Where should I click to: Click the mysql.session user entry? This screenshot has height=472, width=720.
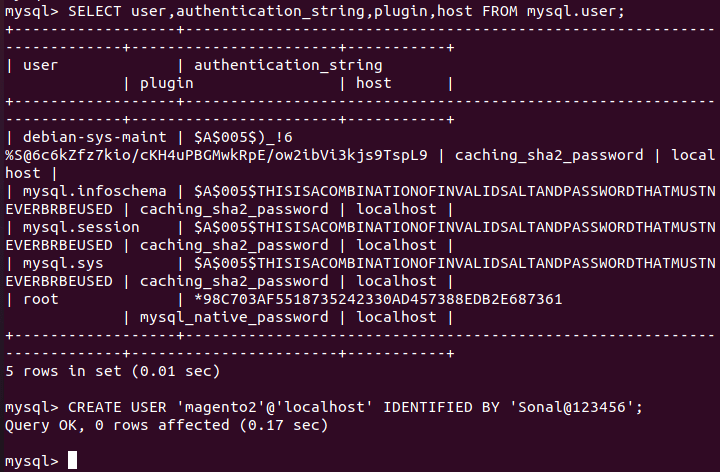[x=81, y=227]
